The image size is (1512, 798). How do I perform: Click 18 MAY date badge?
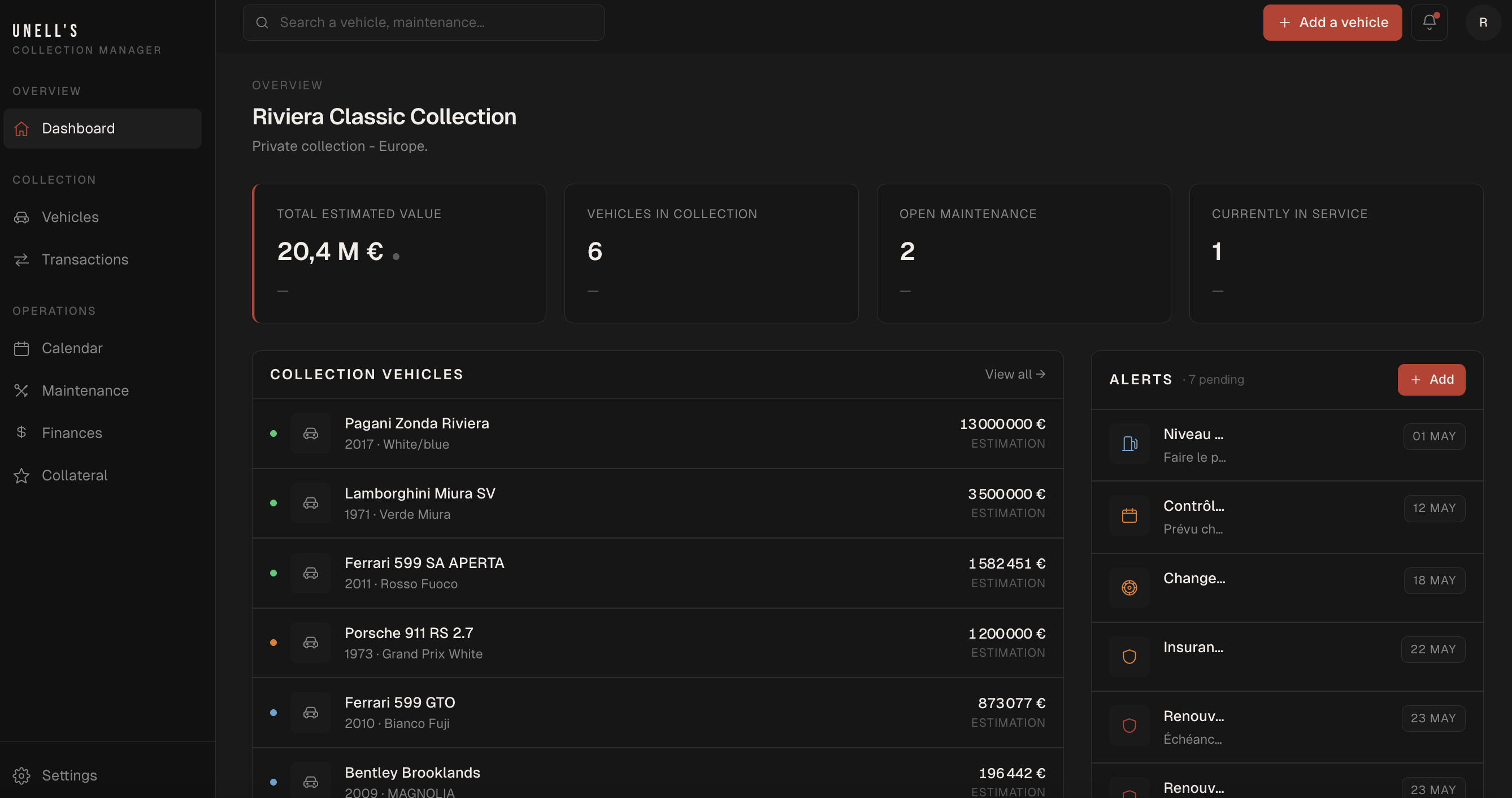coord(1434,580)
